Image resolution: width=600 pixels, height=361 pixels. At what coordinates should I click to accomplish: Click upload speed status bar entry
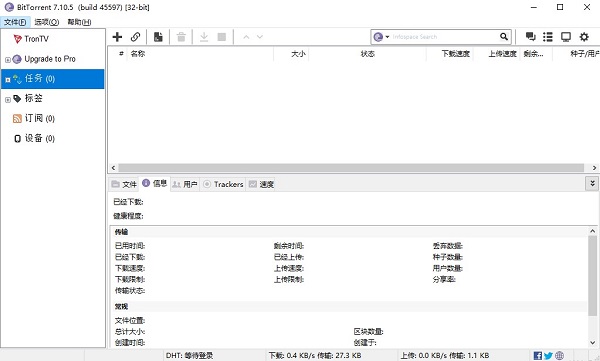pyautogui.click(x=445, y=356)
